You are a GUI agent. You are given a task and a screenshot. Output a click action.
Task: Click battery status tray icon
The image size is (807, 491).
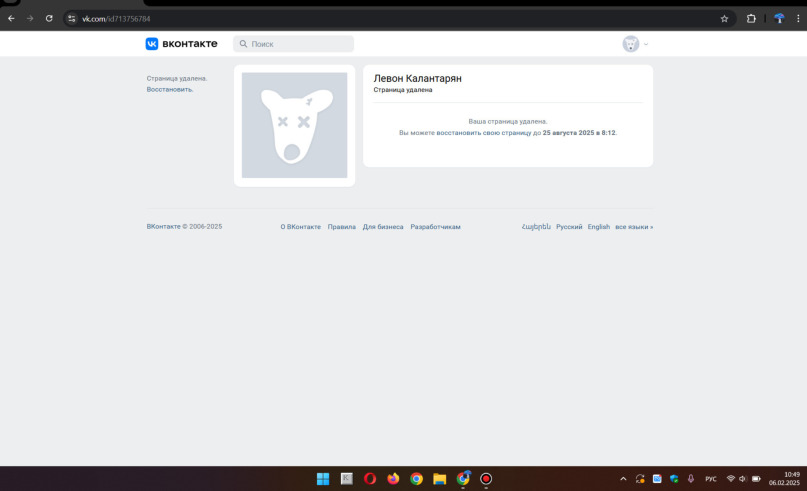(x=756, y=479)
